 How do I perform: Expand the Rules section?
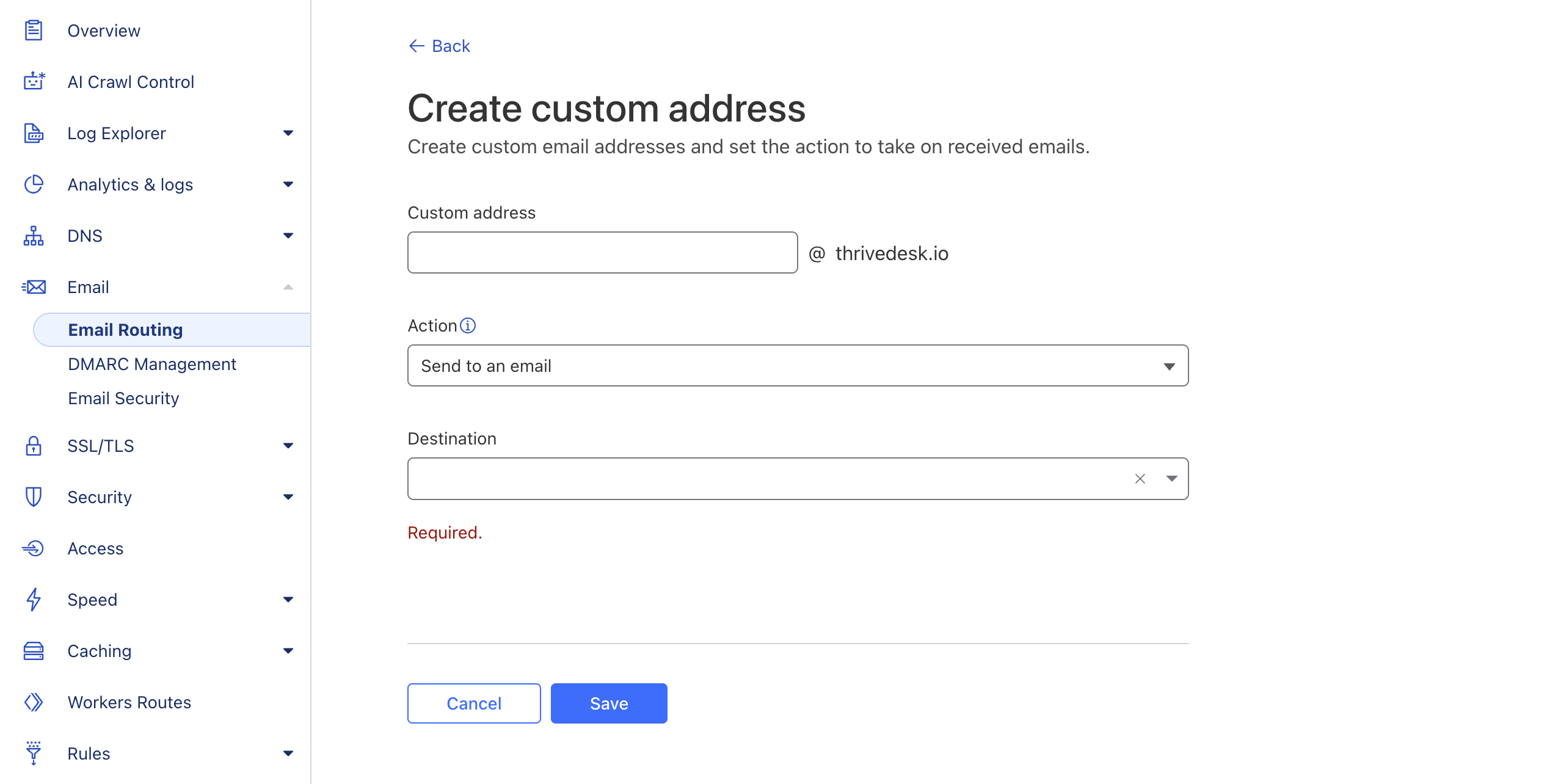pos(288,753)
